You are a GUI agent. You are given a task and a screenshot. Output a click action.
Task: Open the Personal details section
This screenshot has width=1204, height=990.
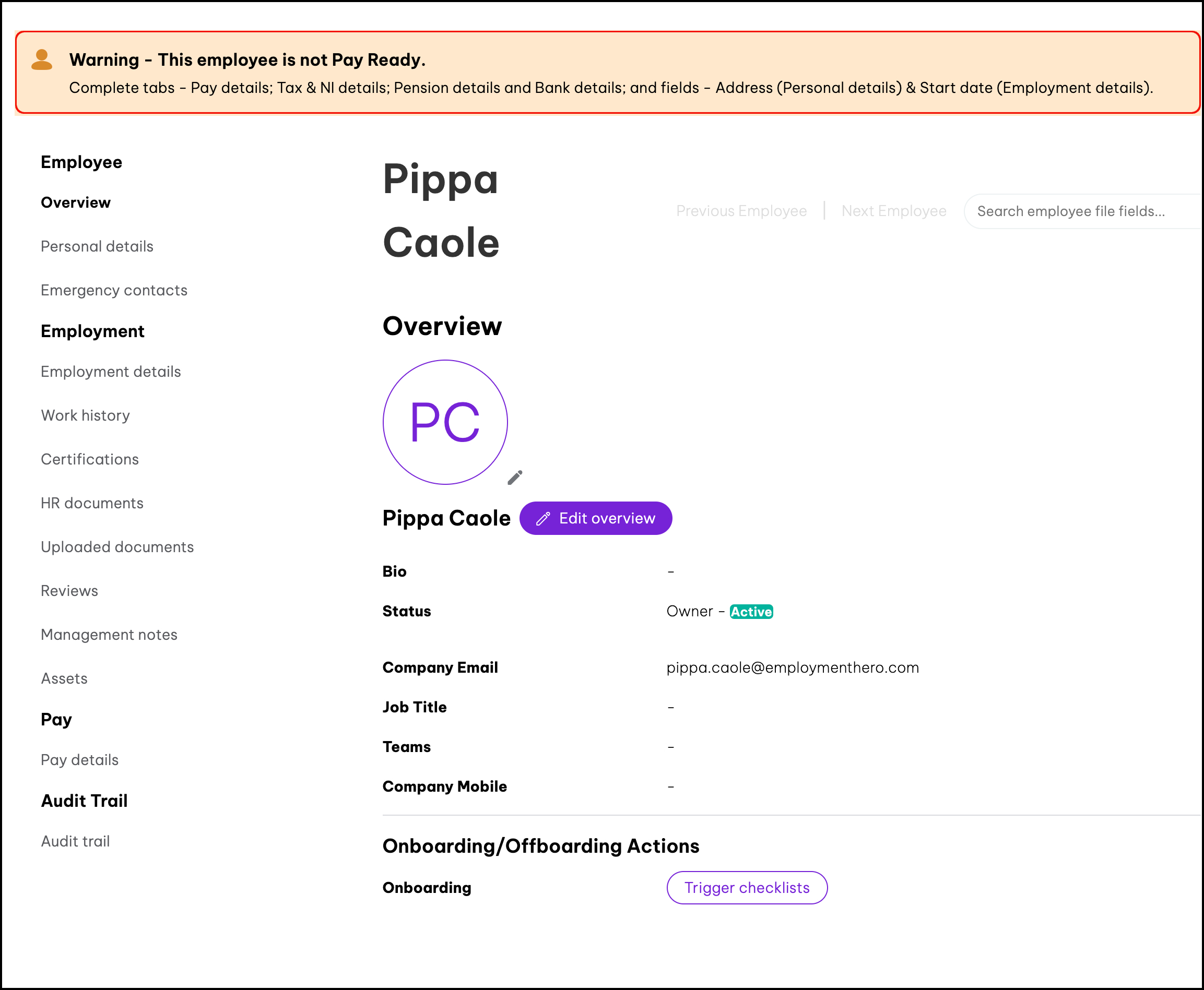97,246
